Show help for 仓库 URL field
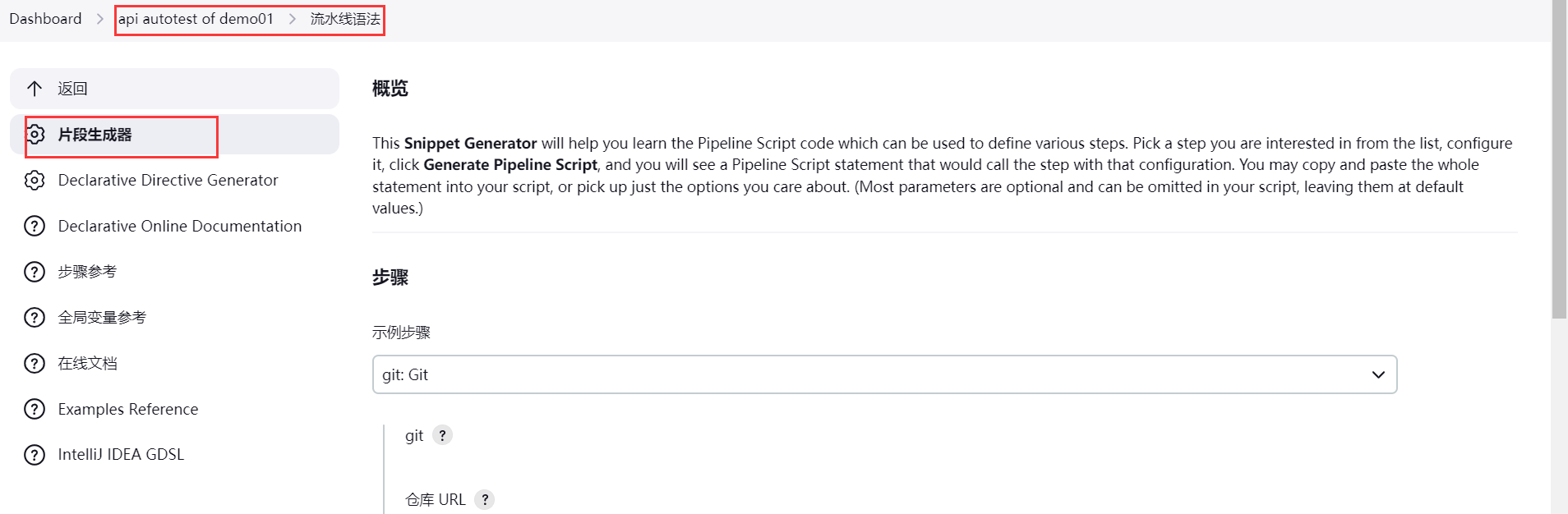The height and width of the screenshot is (514, 1568). pyautogui.click(x=485, y=499)
